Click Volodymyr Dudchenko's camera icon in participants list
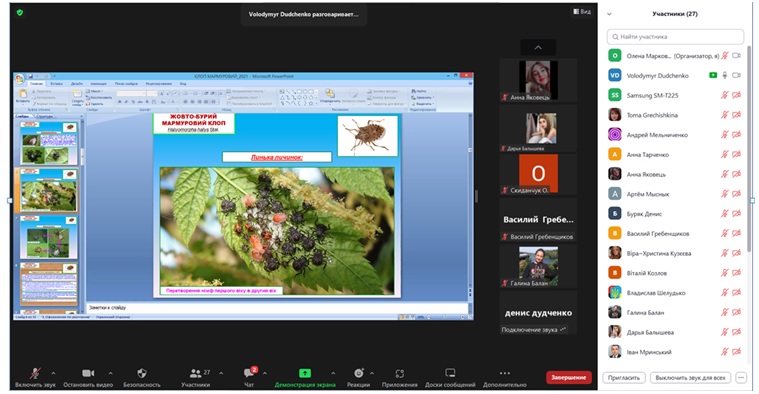 (737, 76)
